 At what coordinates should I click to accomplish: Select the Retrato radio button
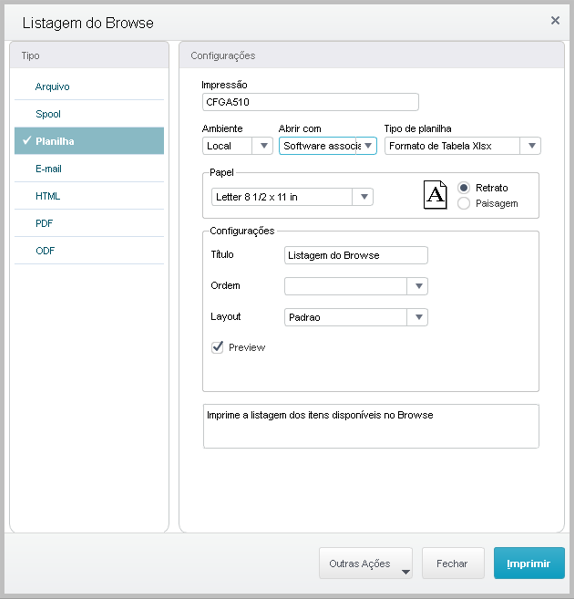(463, 188)
